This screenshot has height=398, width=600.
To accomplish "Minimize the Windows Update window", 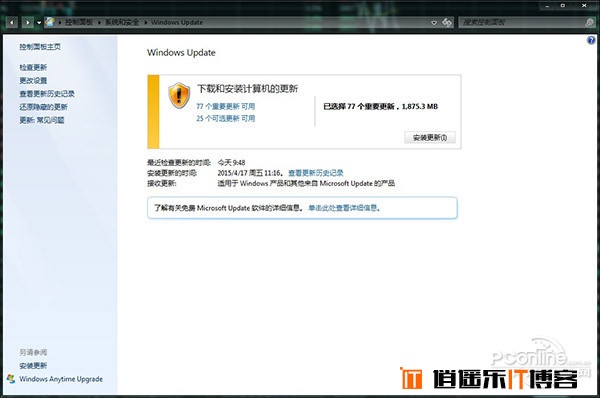I will pos(547,6).
